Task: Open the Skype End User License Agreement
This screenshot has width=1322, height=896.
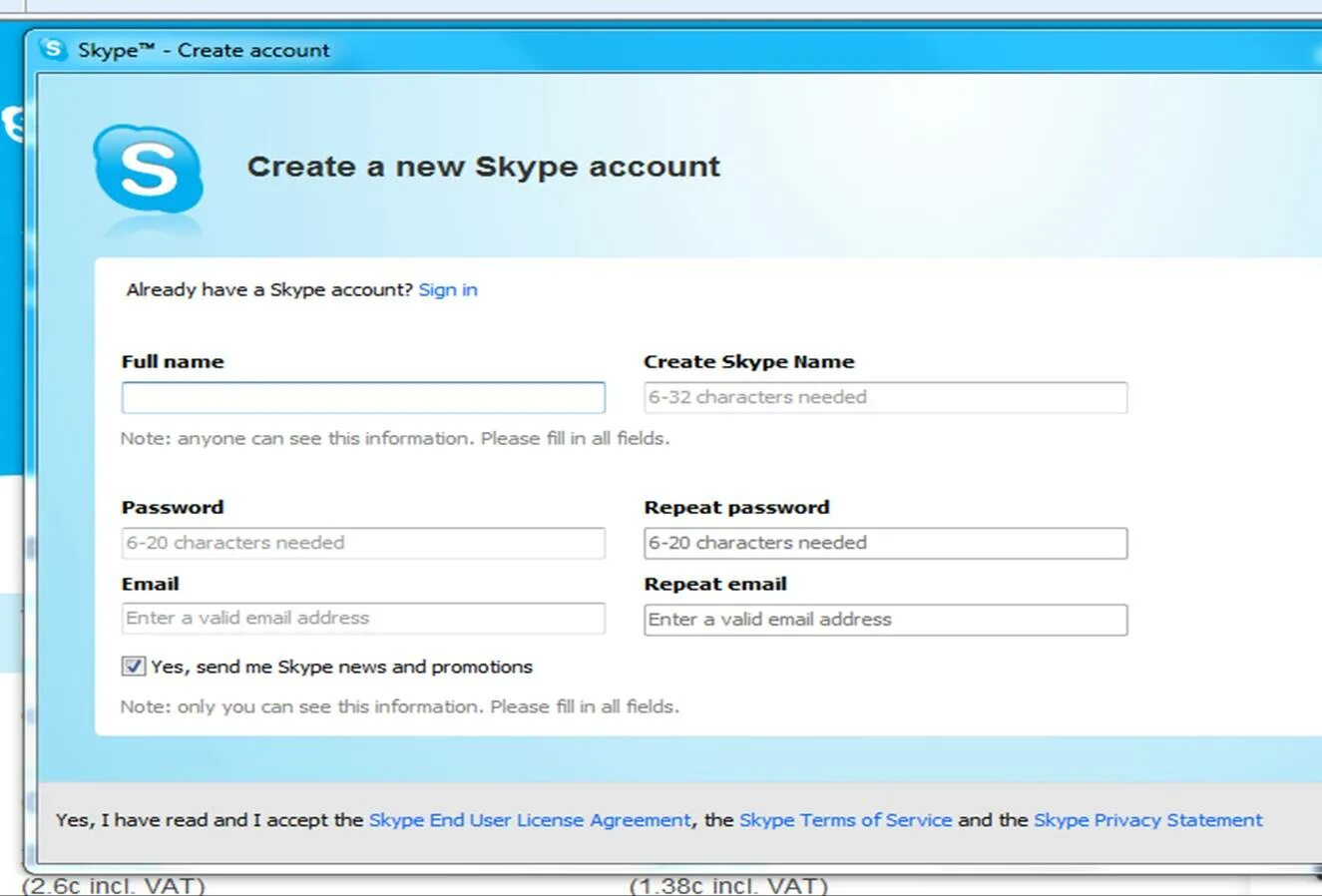Action: tap(530, 820)
